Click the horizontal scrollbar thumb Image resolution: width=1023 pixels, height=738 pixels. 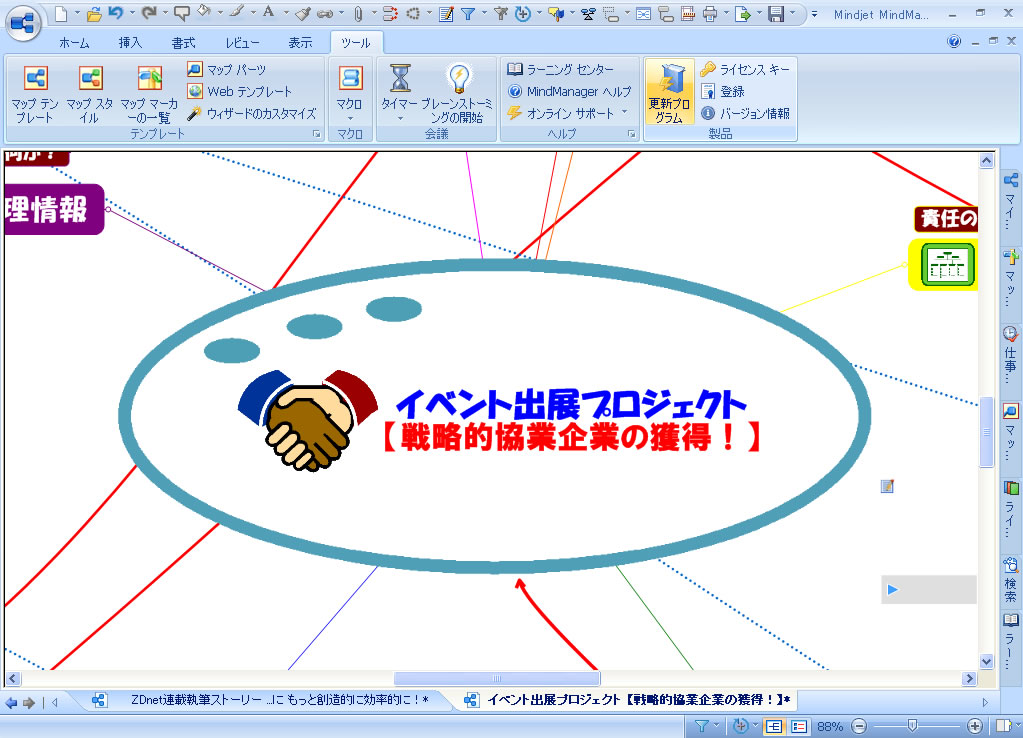496,679
